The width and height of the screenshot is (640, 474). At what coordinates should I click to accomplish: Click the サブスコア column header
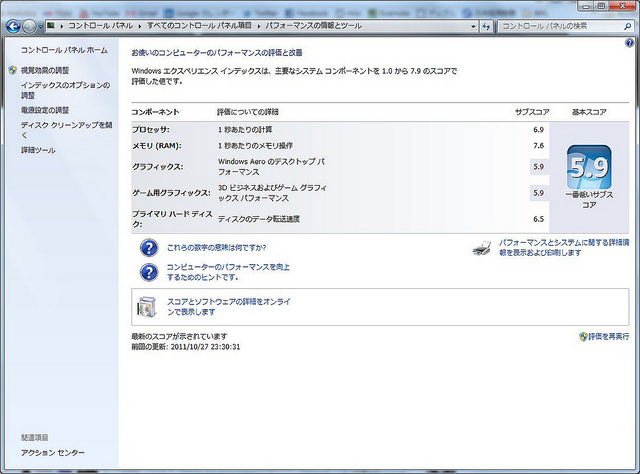532,112
